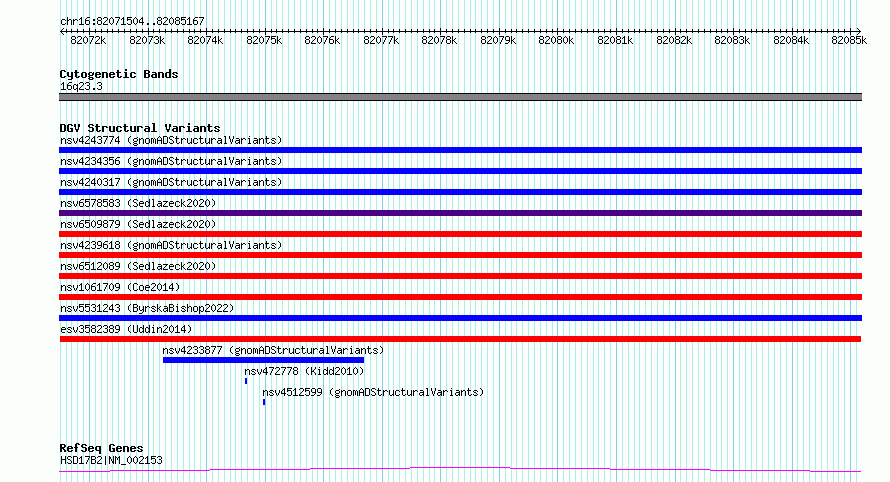The height and width of the screenshot is (482, 890).
Task: Click the 82075k ruler tick label
Action: 264,40
